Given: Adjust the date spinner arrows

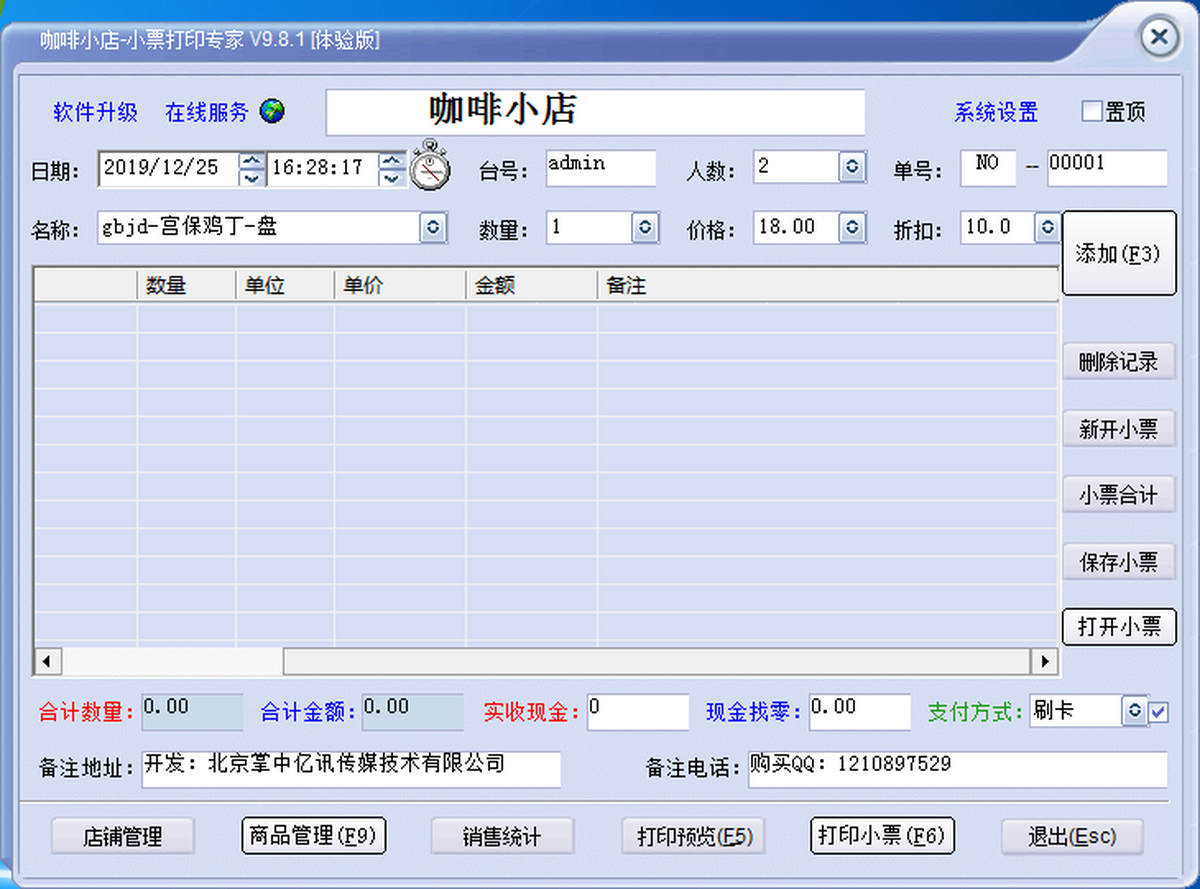Looking at the screenshot, I should pos(253,168).
